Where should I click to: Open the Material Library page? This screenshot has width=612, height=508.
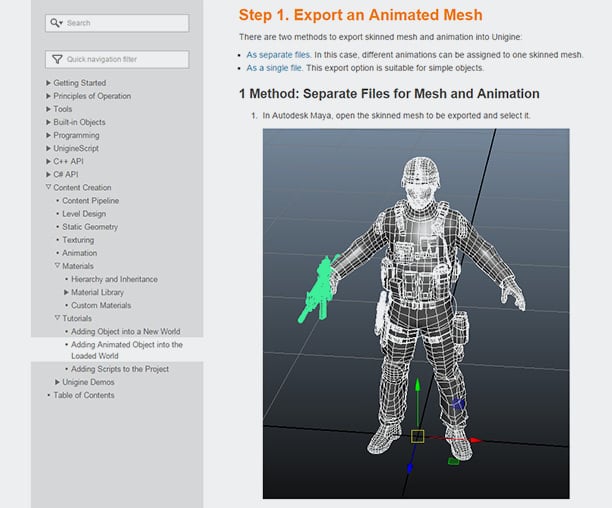(98, 292)
